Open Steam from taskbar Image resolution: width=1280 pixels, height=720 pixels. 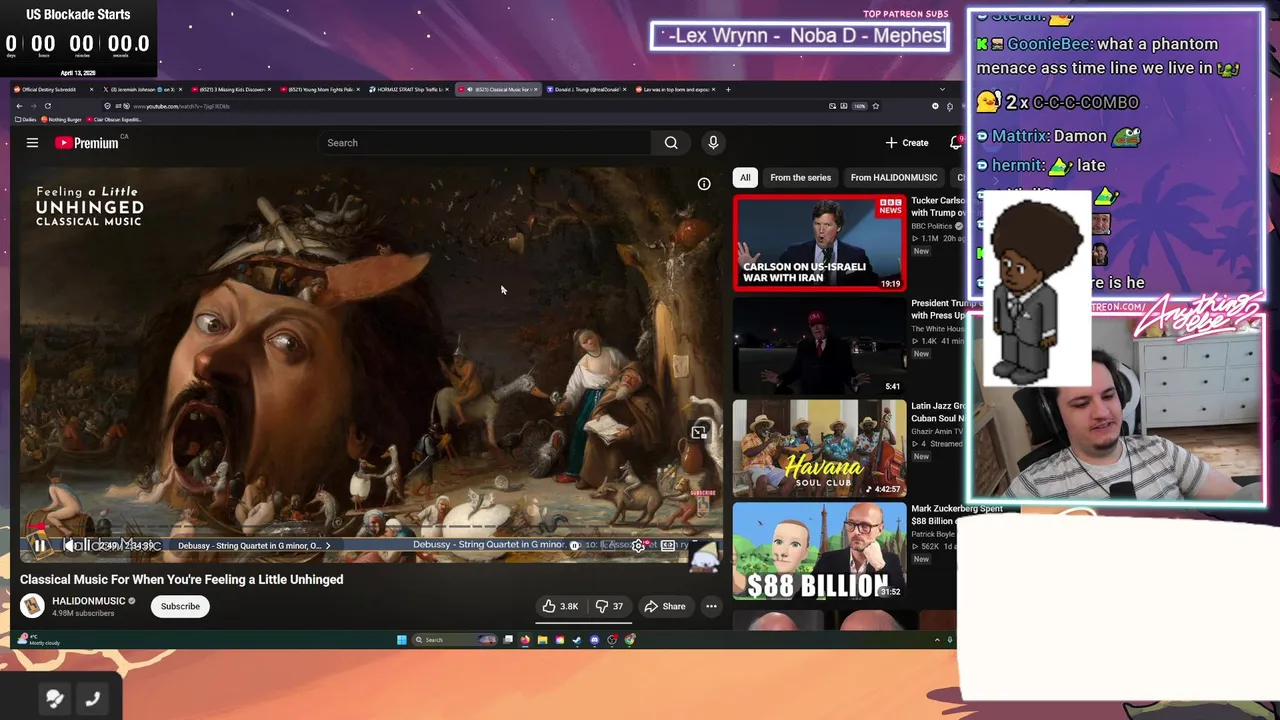click(577, 640)
